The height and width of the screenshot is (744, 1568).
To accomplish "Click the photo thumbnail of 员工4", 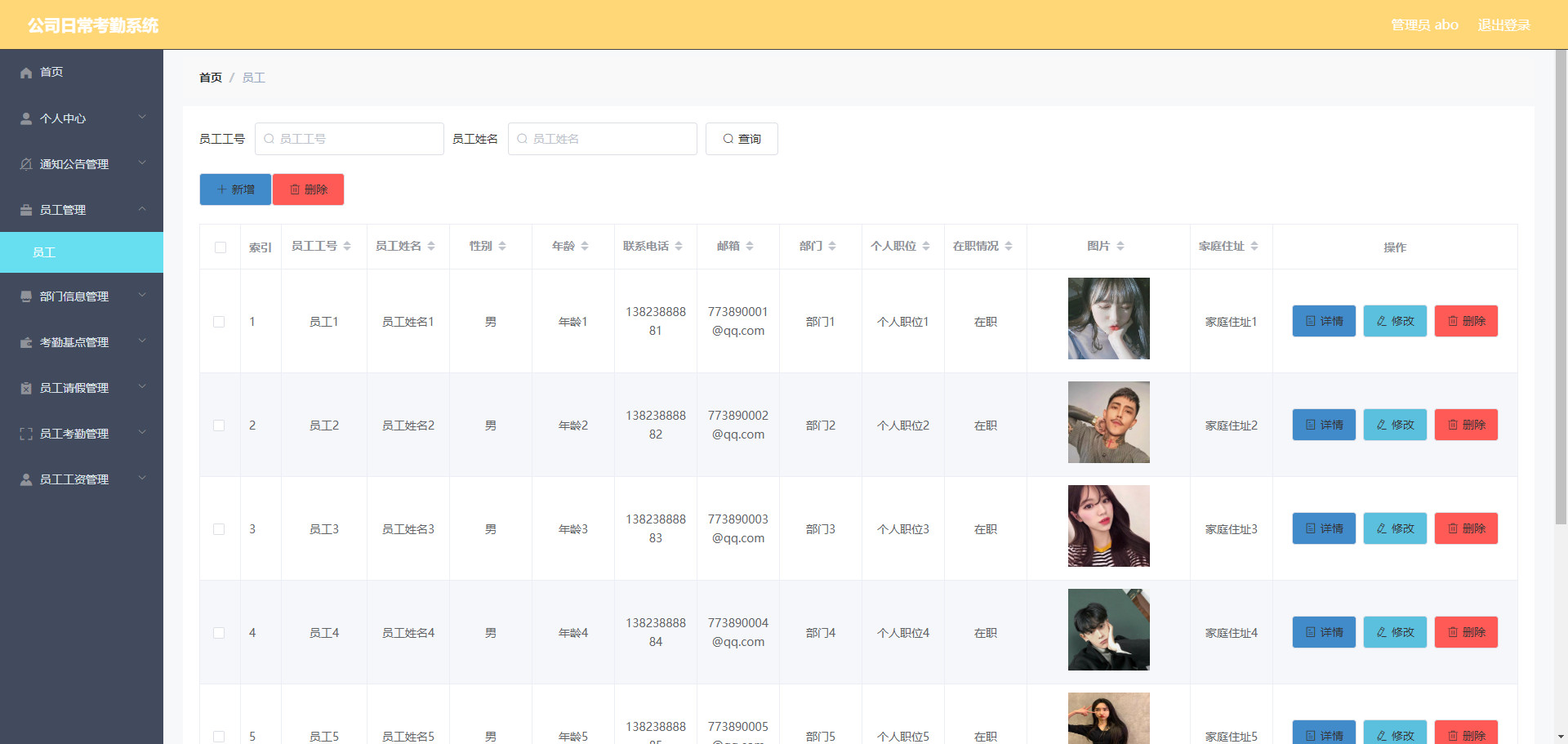I will click(1109, 630).
